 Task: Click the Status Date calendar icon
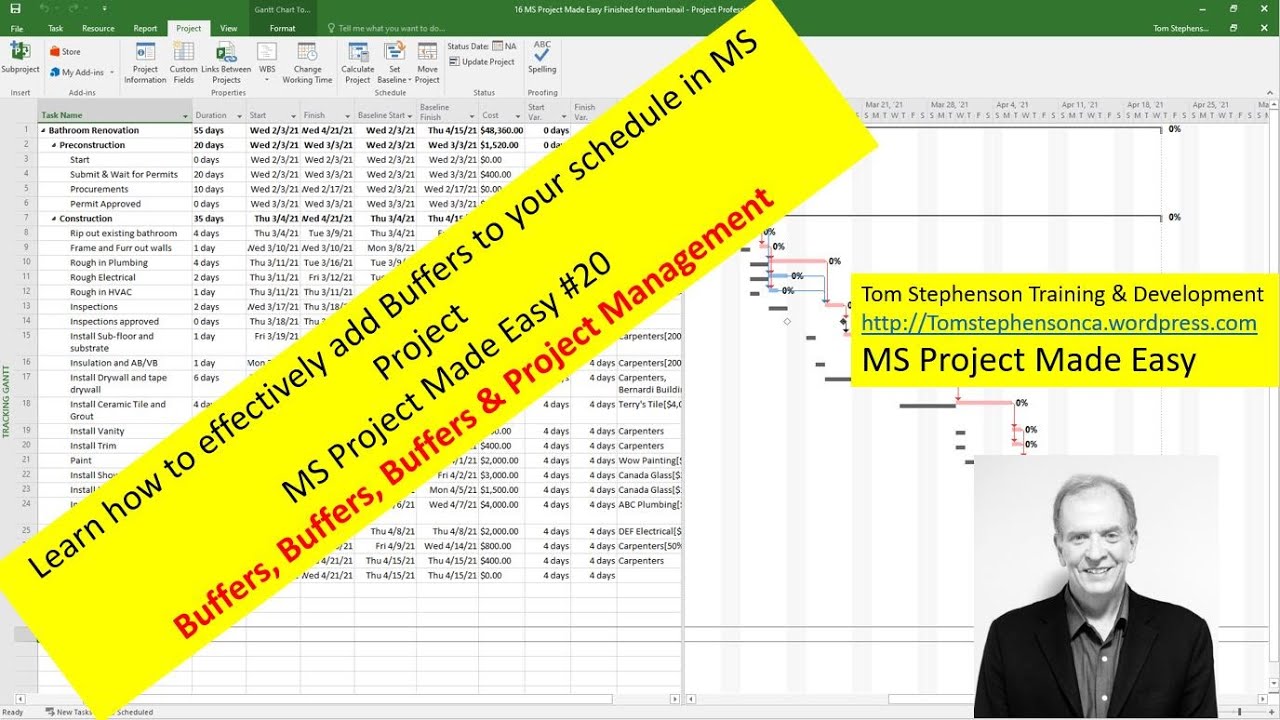(x=497, y=46)
